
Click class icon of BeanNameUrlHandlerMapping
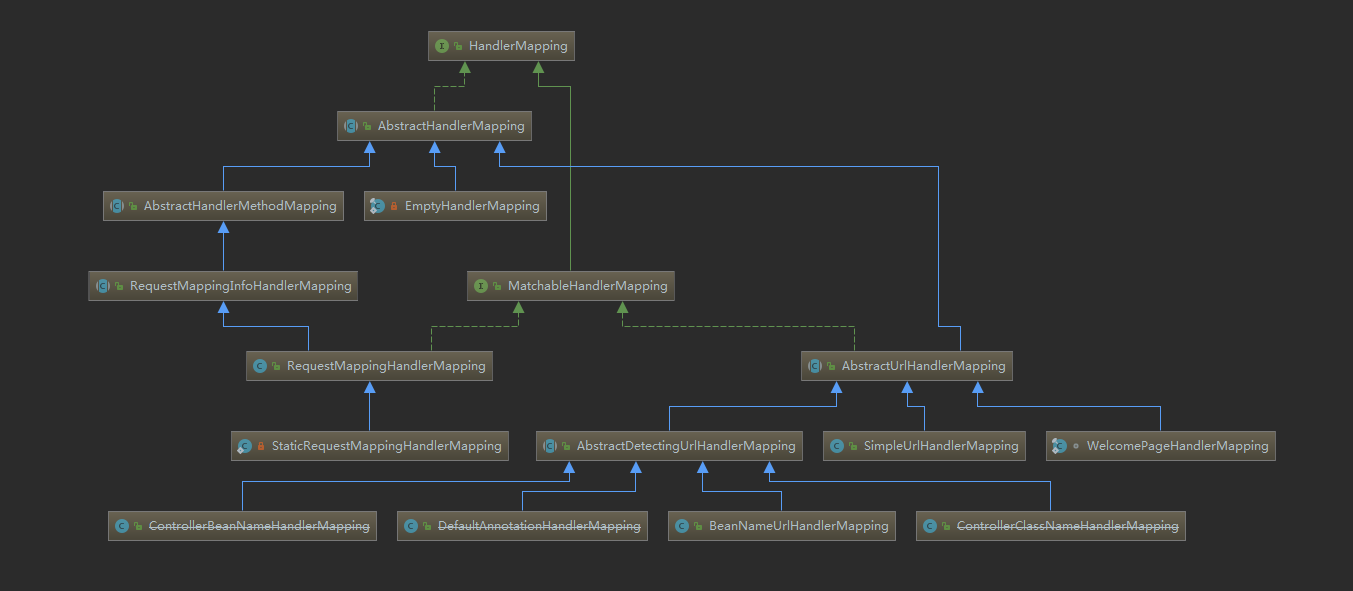(x=681, y=526)
